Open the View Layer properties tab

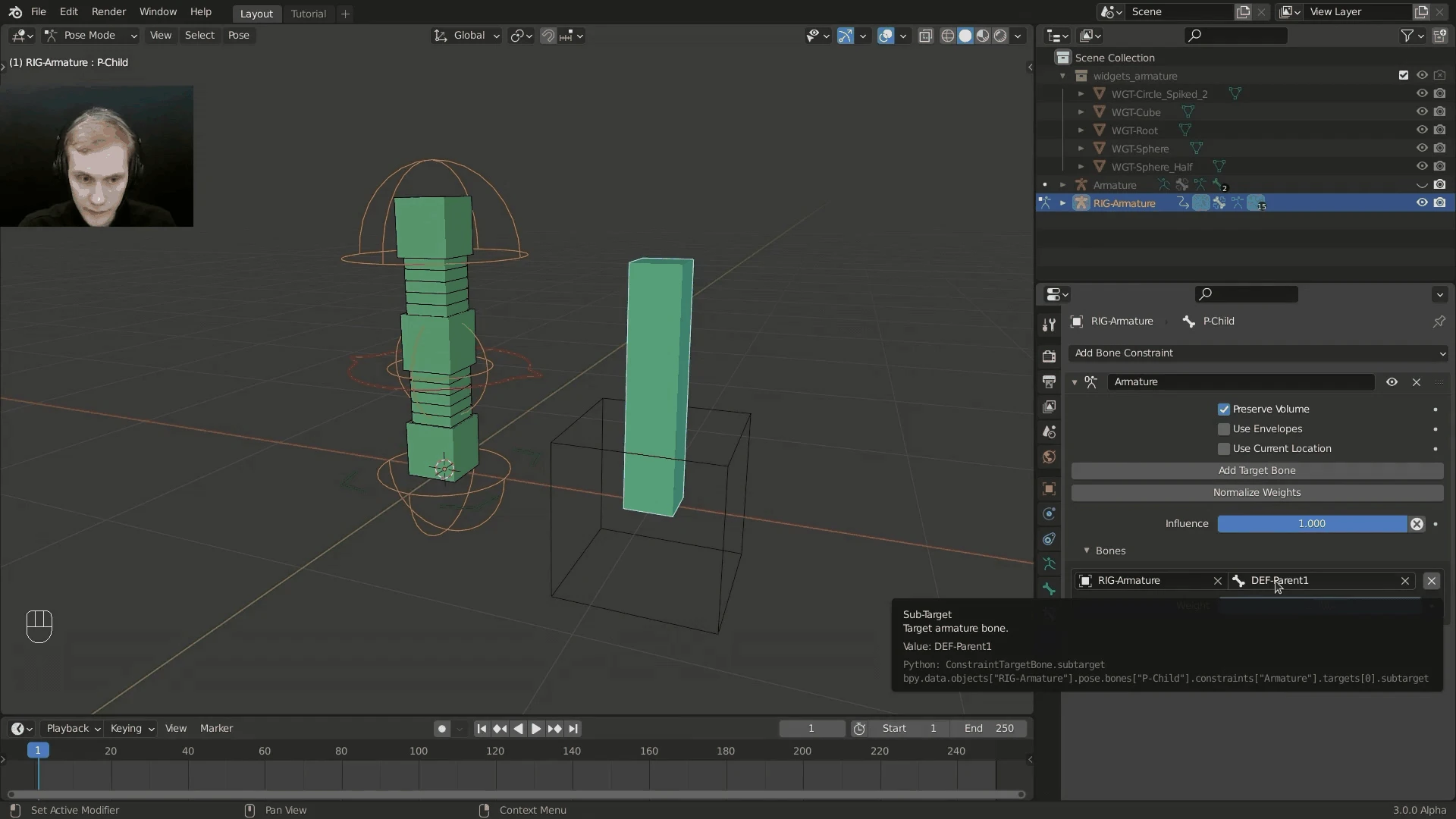1049,406
